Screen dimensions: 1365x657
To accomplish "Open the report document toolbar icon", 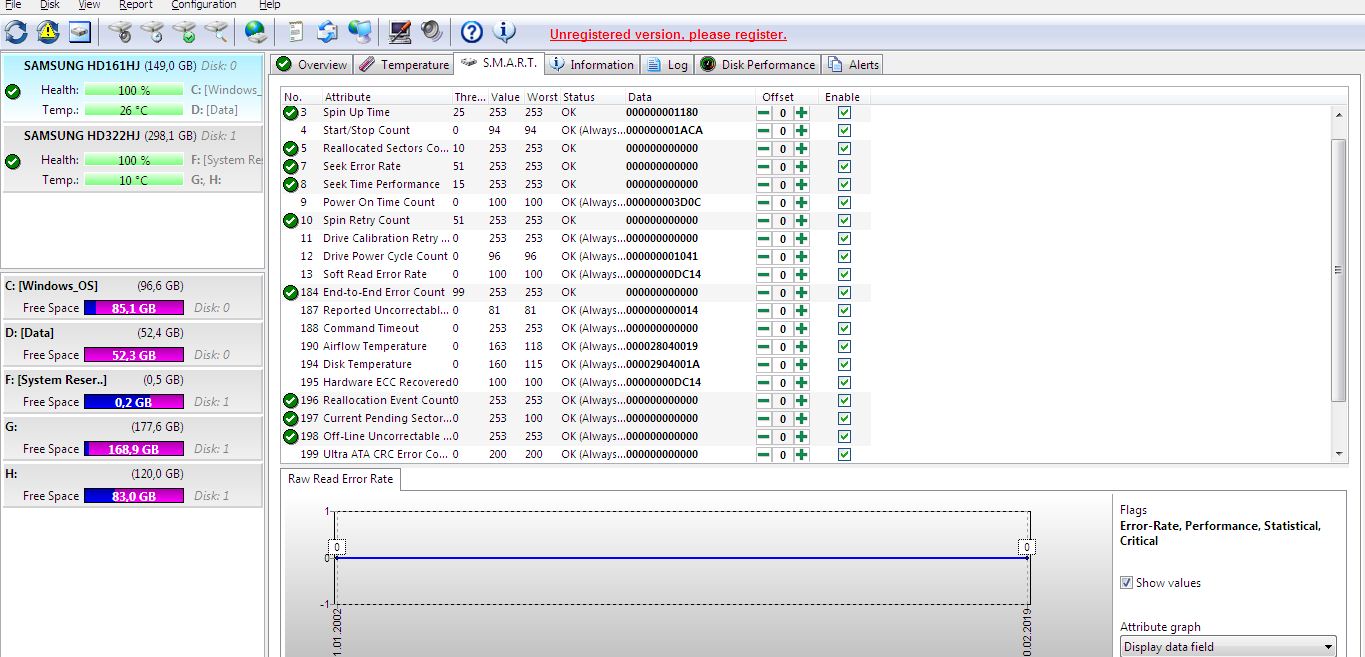I will click(296, 32).
